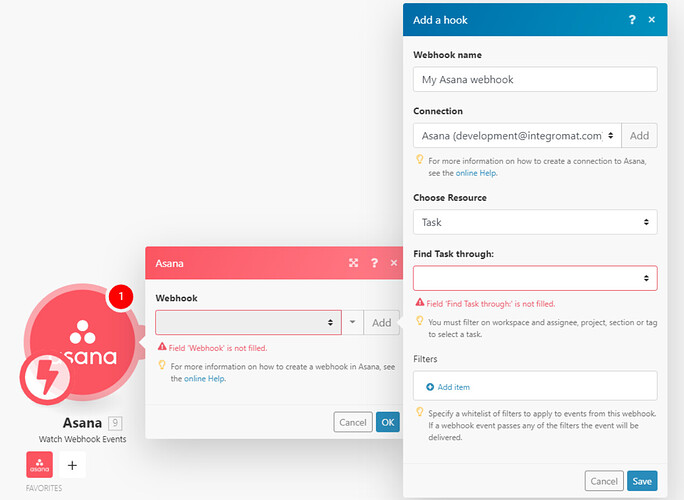Click the Asana module name label
The width and height of the screenshot is (684, 500).
[x=82, y=423]
